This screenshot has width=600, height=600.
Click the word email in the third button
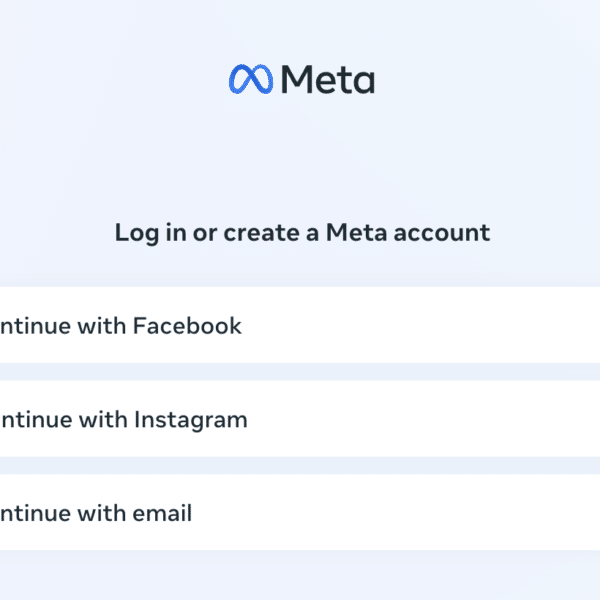coord(162,513)
